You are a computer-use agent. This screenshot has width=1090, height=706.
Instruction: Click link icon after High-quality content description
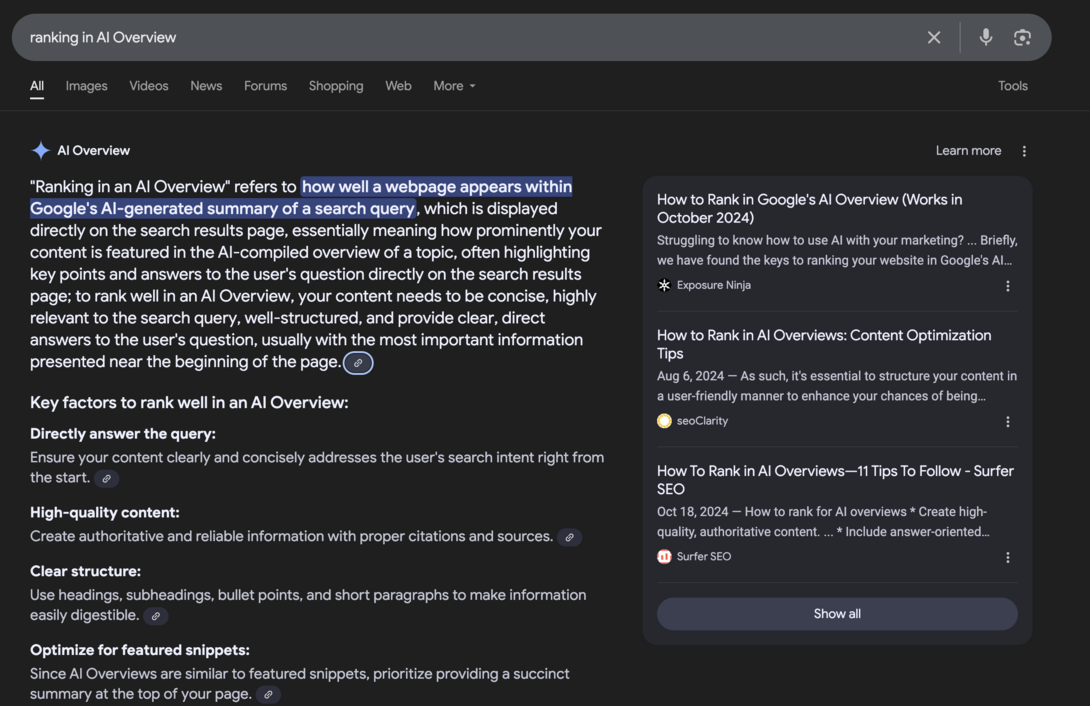[x=569, y=538]
